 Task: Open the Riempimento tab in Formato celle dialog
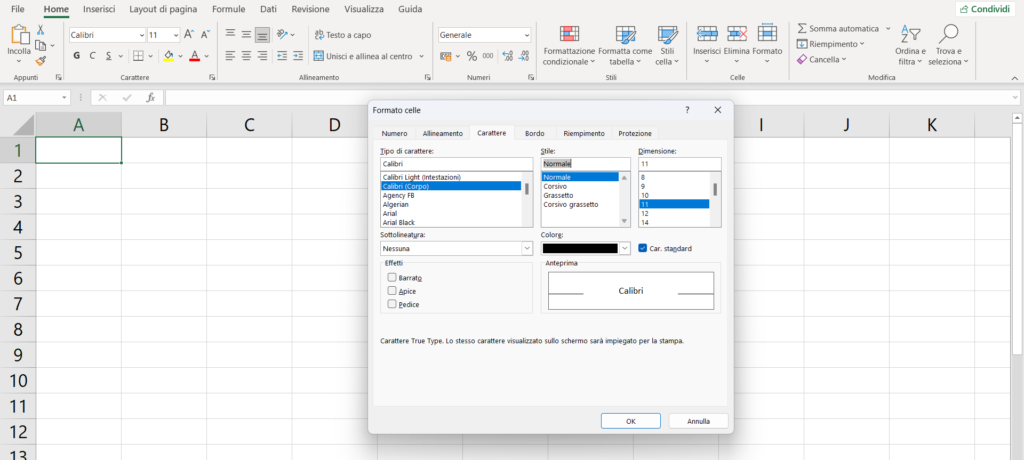[x=584, y=133]
